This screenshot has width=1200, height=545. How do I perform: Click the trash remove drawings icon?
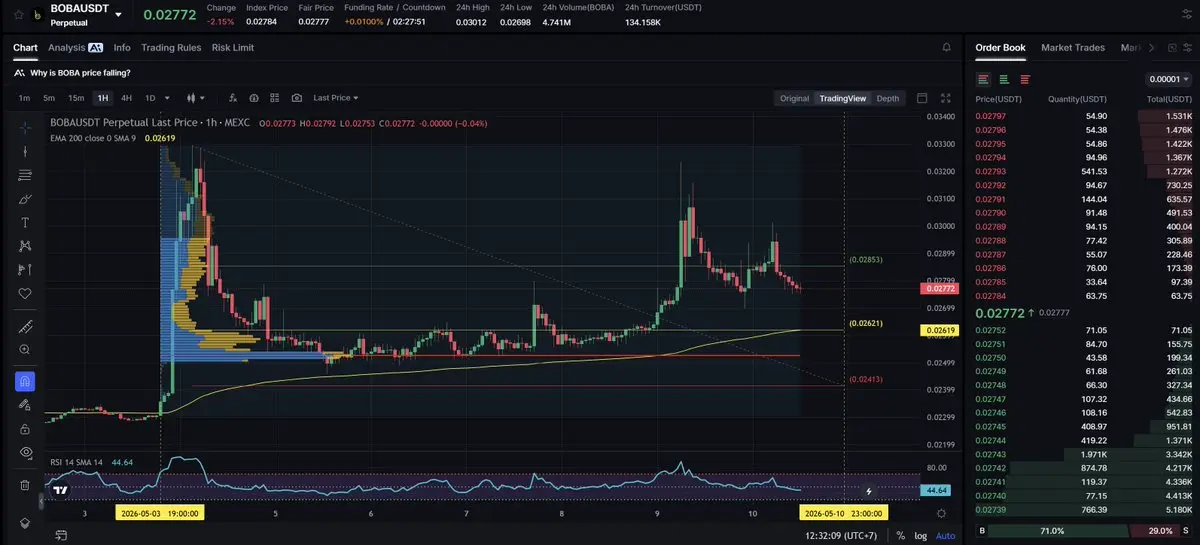point(25,485)
